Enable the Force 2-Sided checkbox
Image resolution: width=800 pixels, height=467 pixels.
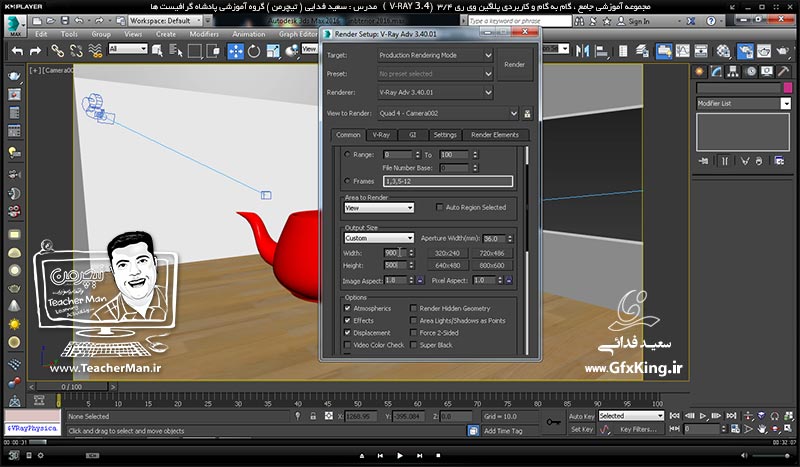coord(413,333)
